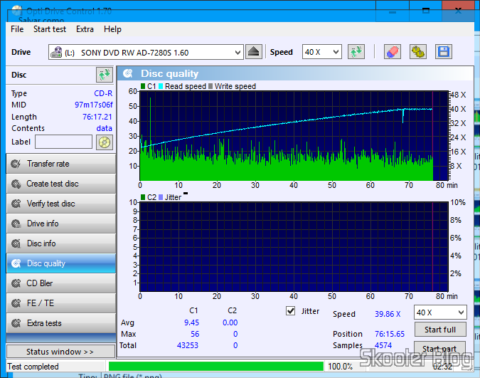Viewport: 480px width, 378px height.
Task: Click the C2 Avg value 0.00
Action: pyautogui.click(x=230, y=323)
